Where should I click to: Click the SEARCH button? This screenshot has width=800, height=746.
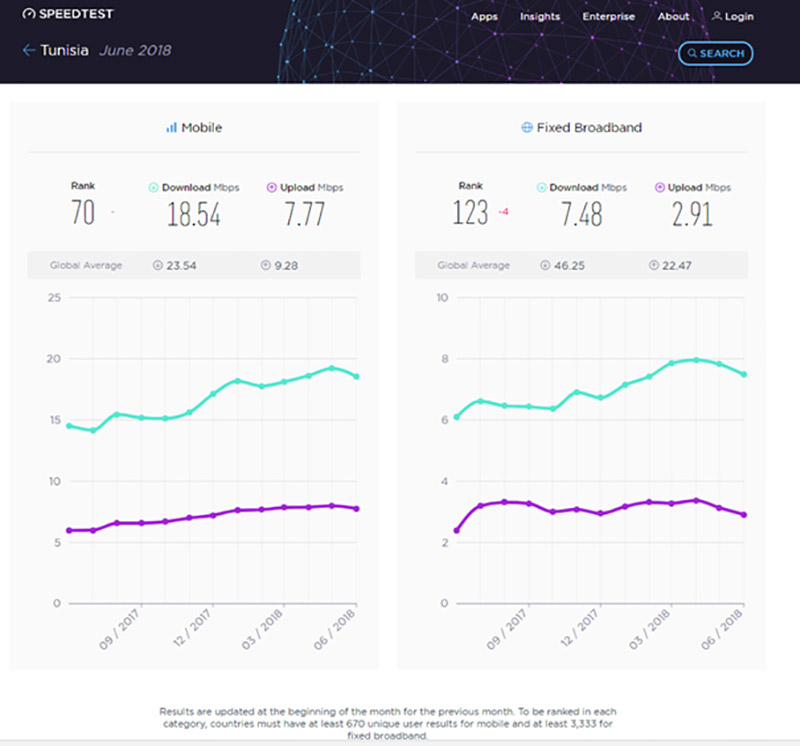(x=715, y=54)
